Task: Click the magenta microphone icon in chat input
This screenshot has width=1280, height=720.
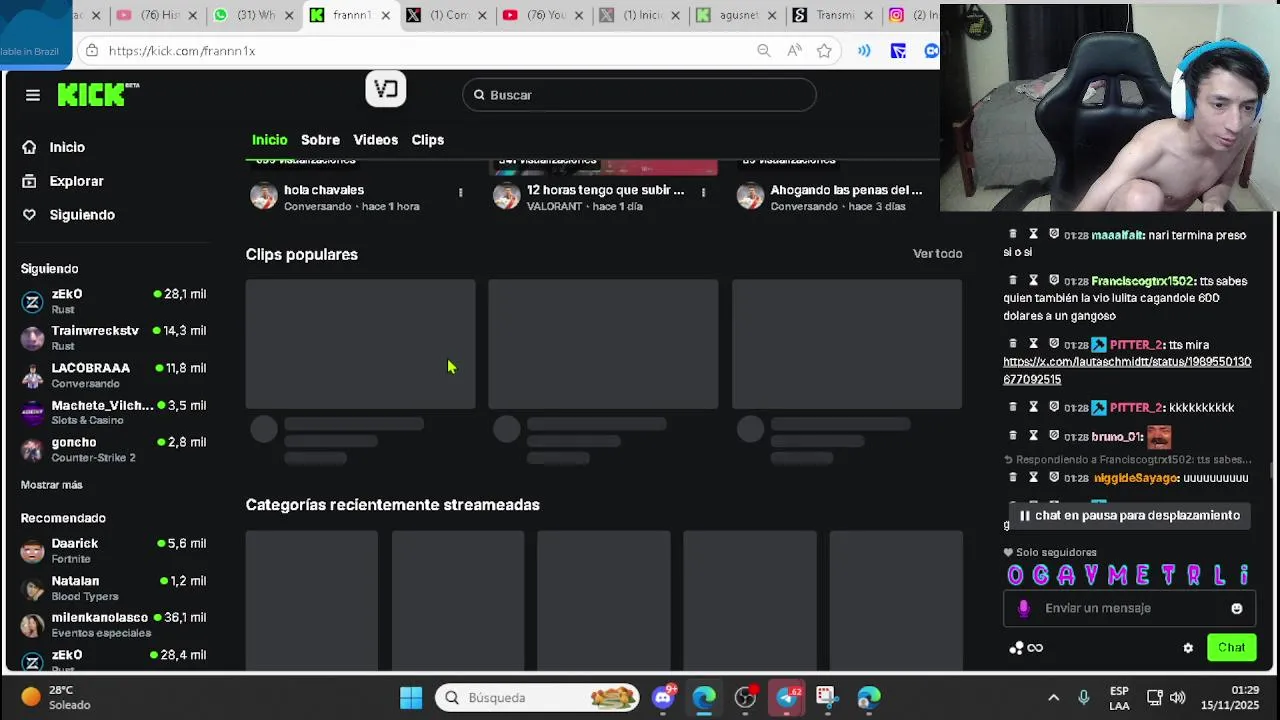Action: coord(1023,608)
